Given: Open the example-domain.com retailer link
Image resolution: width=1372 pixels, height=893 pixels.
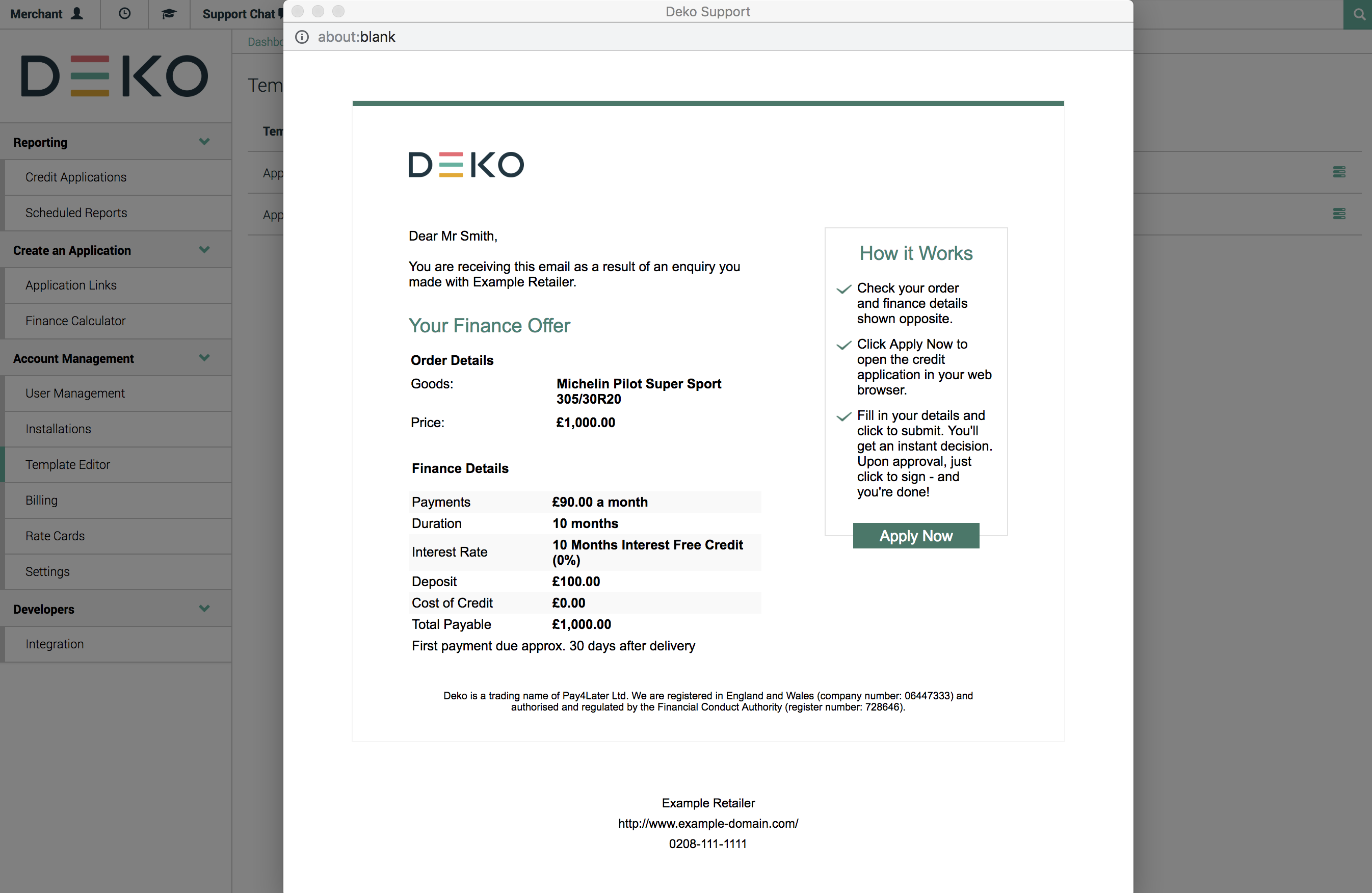Looking at the screenshot, I should coord(707,823).
